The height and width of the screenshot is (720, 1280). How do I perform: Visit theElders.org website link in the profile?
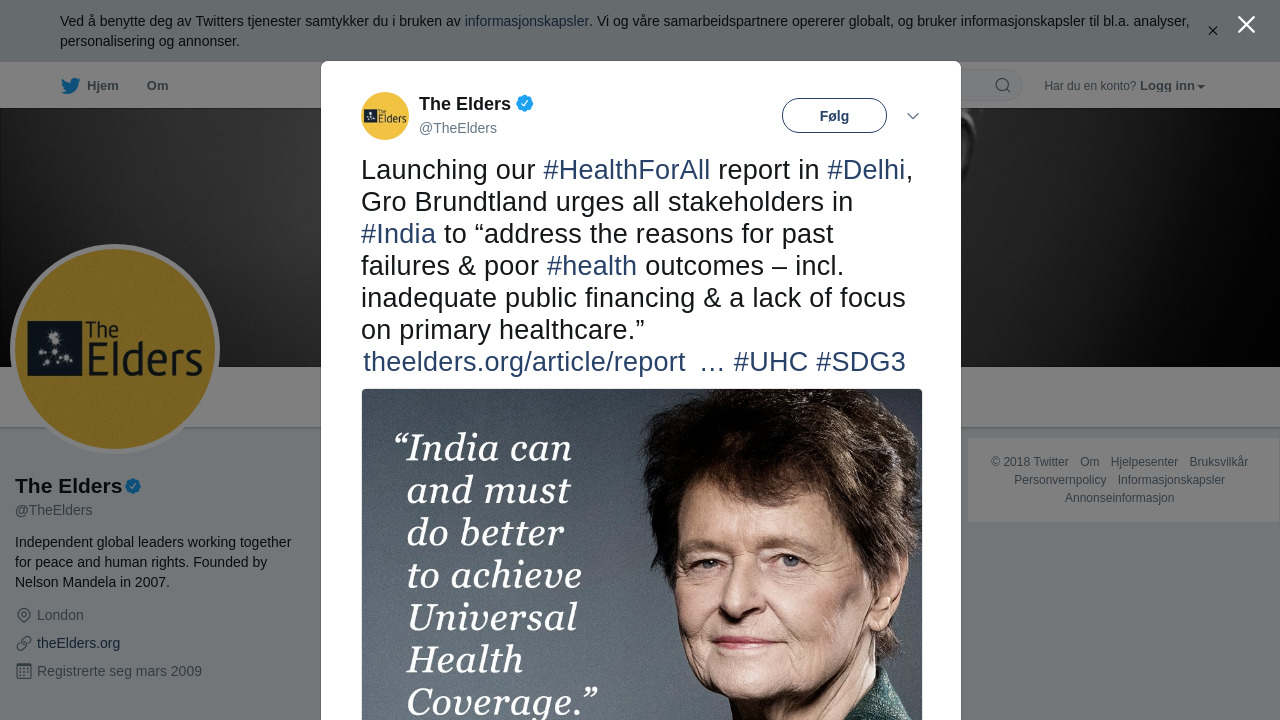pos(78,643)
